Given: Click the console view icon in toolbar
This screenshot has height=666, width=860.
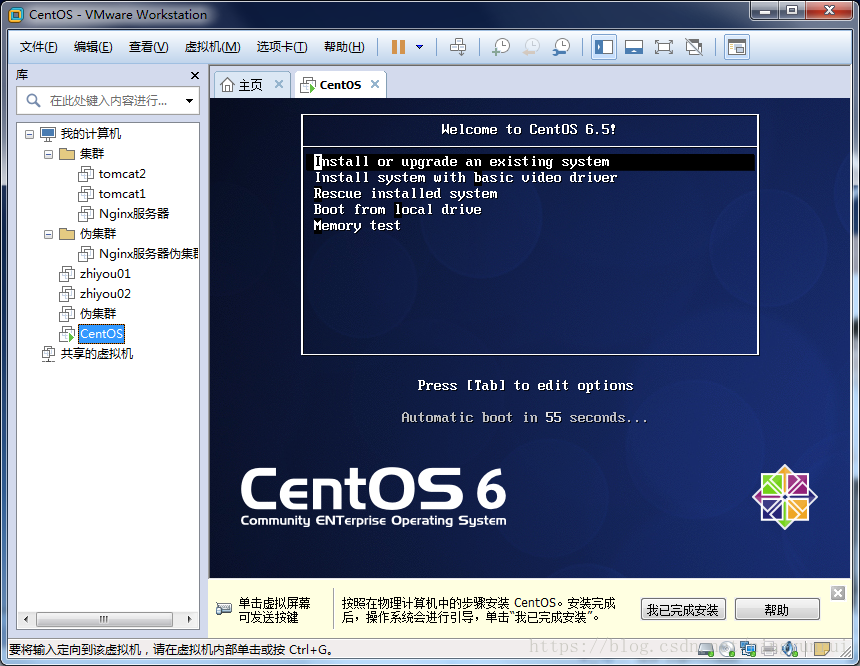Looking at the screenshot, I should coord(737,47).
